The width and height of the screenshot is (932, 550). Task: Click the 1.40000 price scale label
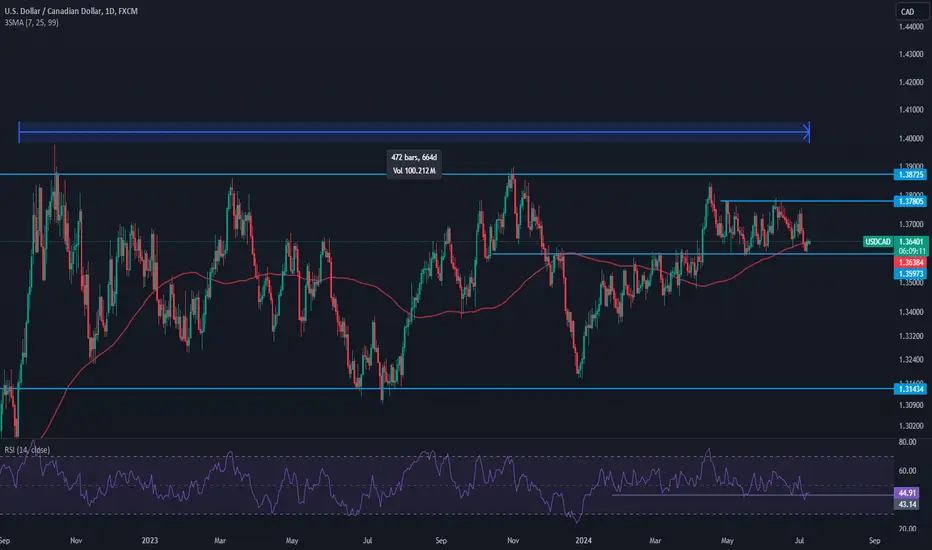tap(911, 139)
